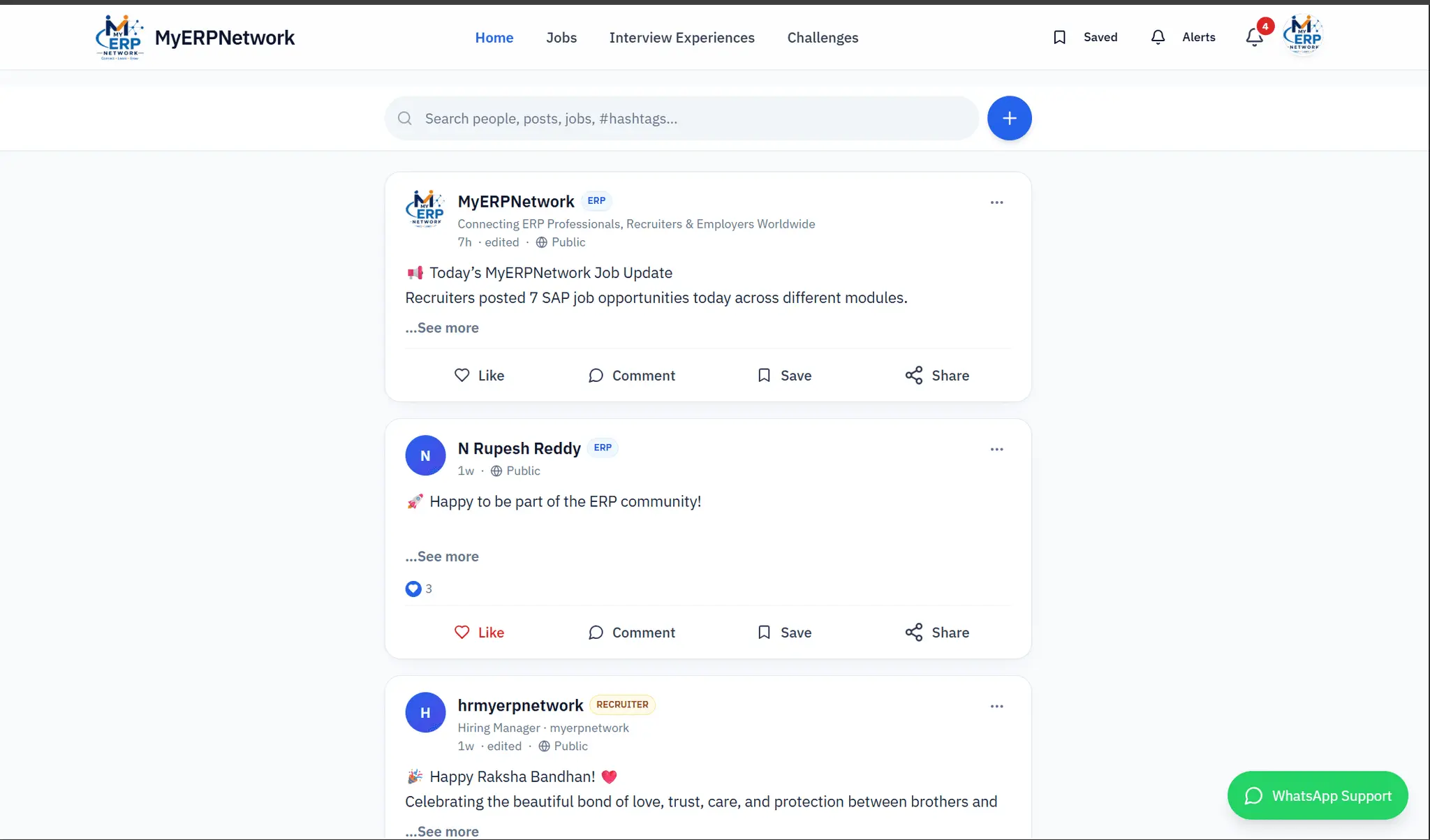Go to the Home tab
The width and height of the screenshot is (1430, 840).
click(x=494, y=38)
